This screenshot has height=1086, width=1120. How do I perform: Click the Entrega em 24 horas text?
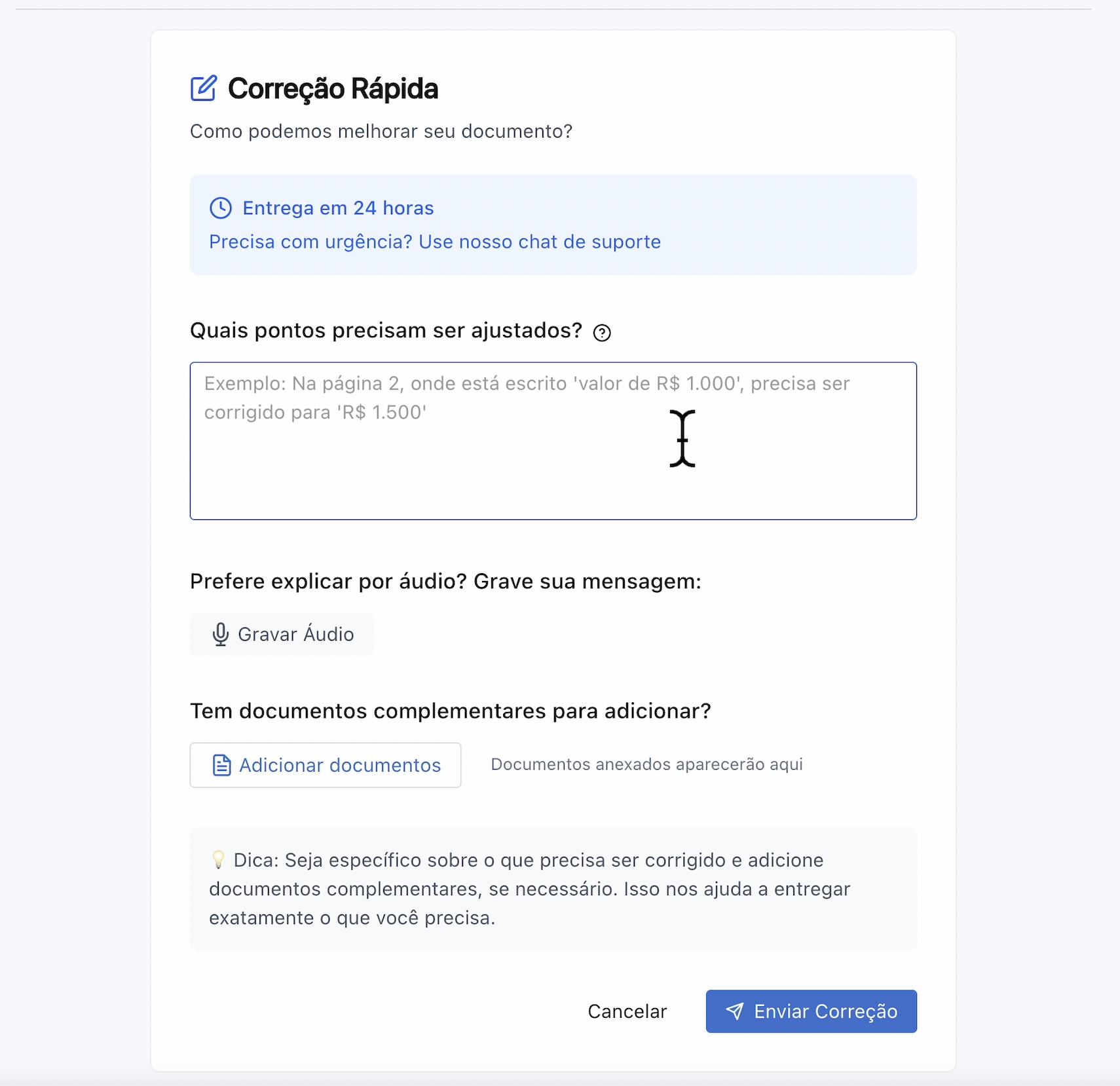pos(337,208)
